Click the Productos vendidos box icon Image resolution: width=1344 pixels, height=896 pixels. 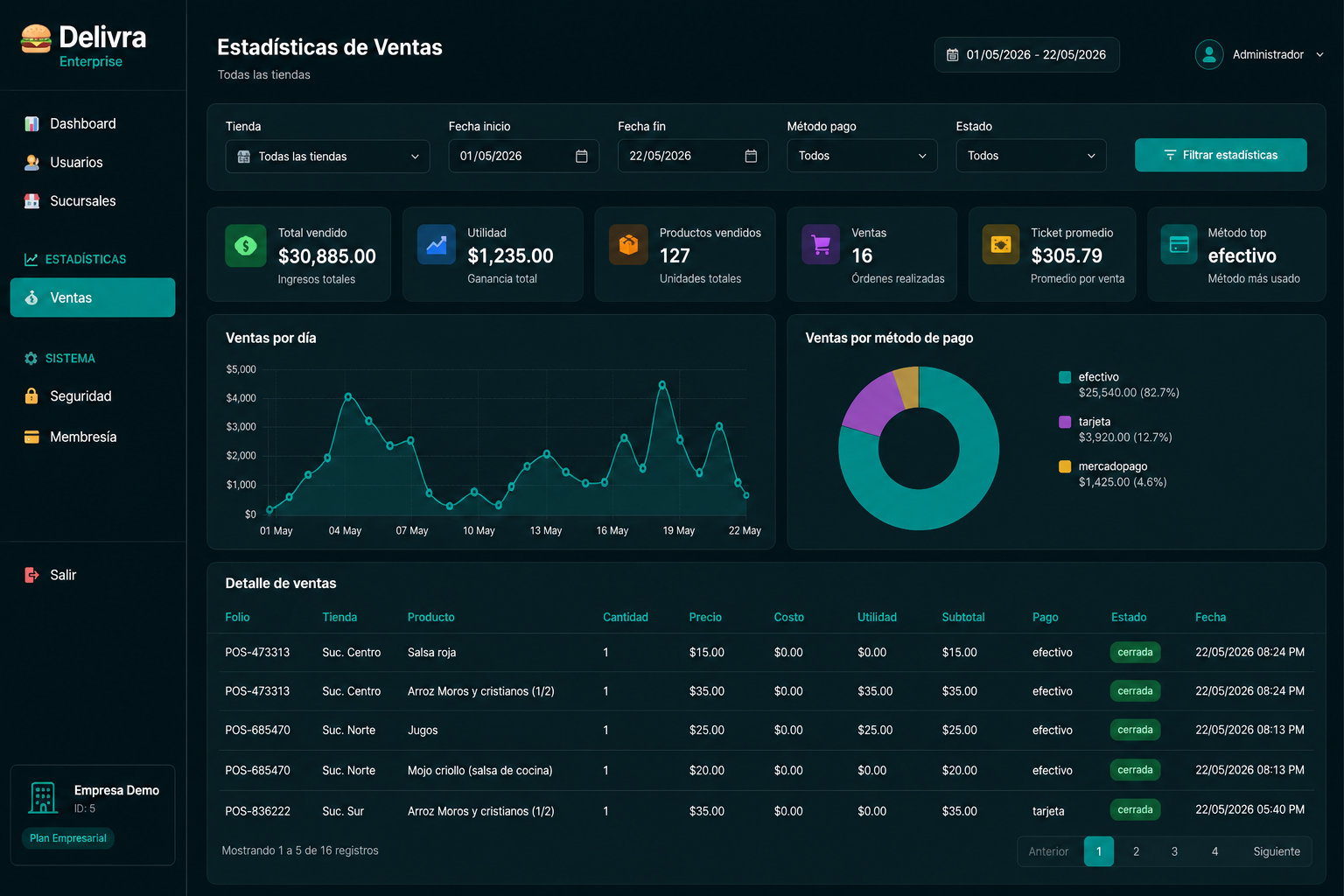coord(628,245)
